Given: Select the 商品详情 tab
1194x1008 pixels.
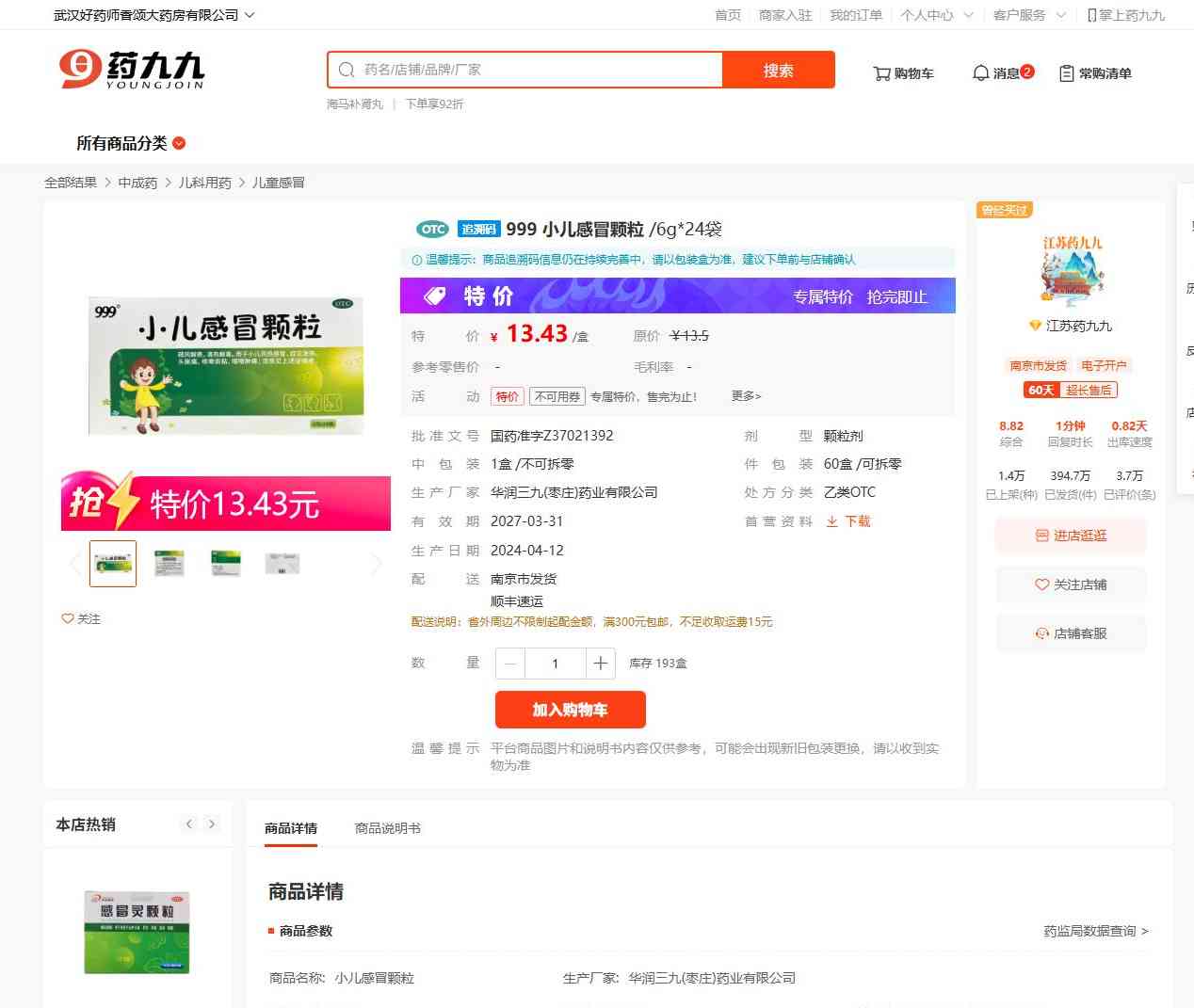Looking at the screenshot, I should [x=291, y=828].
